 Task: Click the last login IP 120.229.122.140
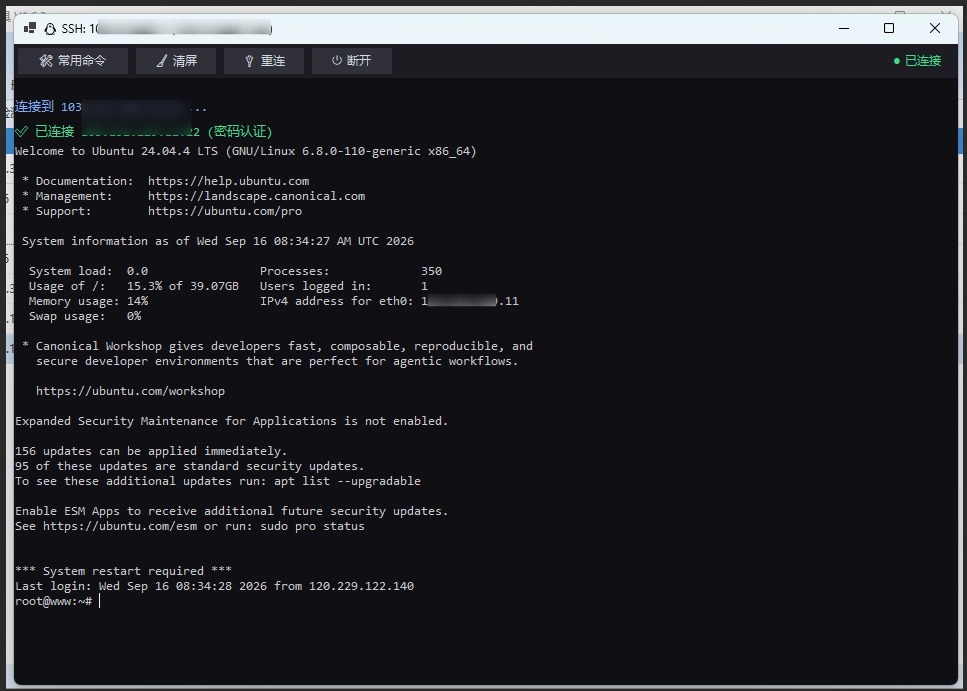361,586
